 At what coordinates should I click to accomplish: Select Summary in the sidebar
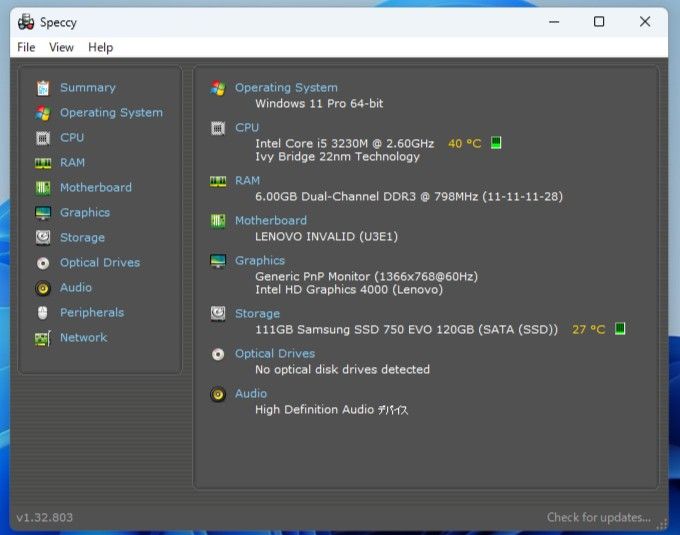pos(88,88)
